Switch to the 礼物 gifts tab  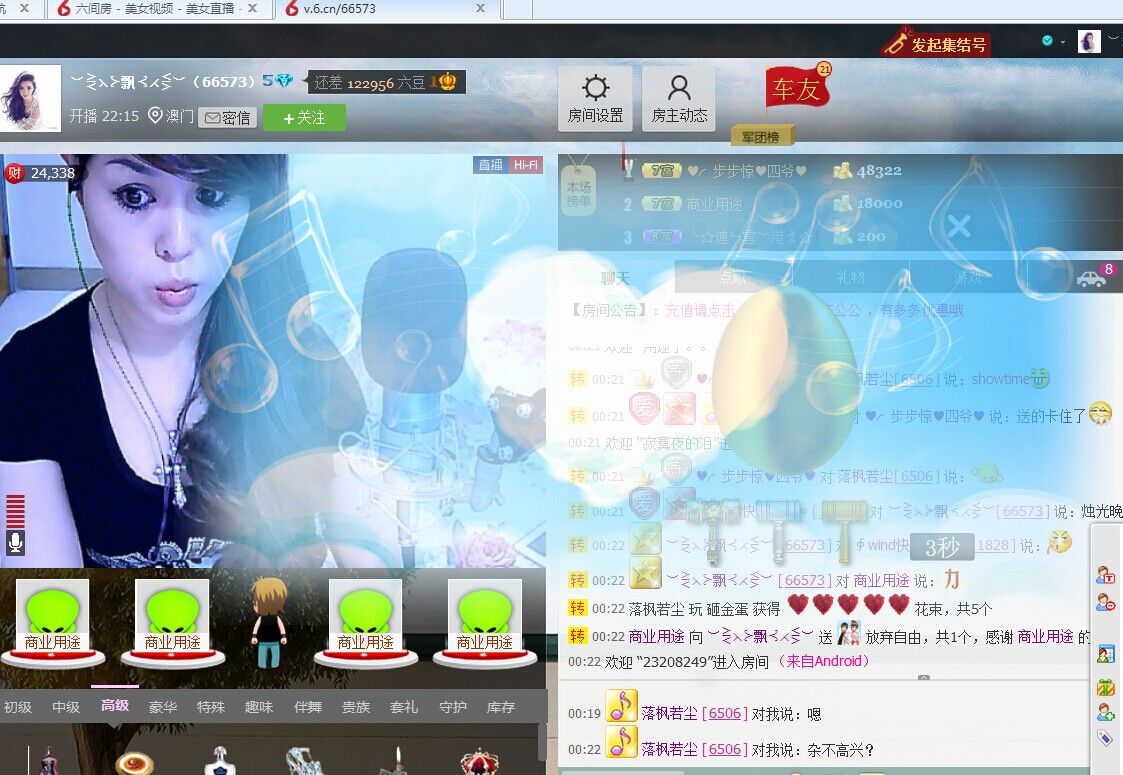850,278
